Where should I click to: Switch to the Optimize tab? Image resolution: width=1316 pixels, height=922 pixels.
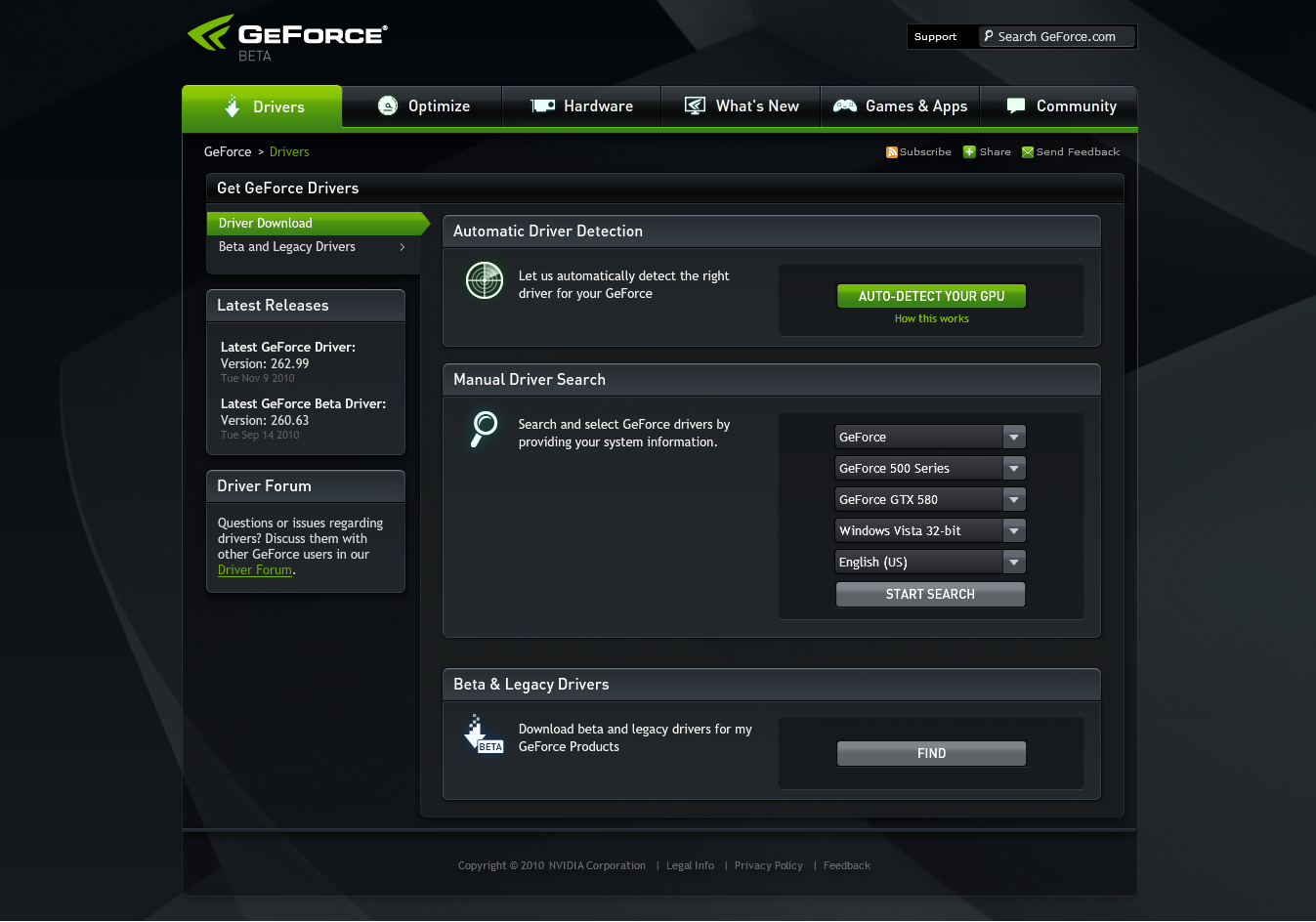pos(422,106)
